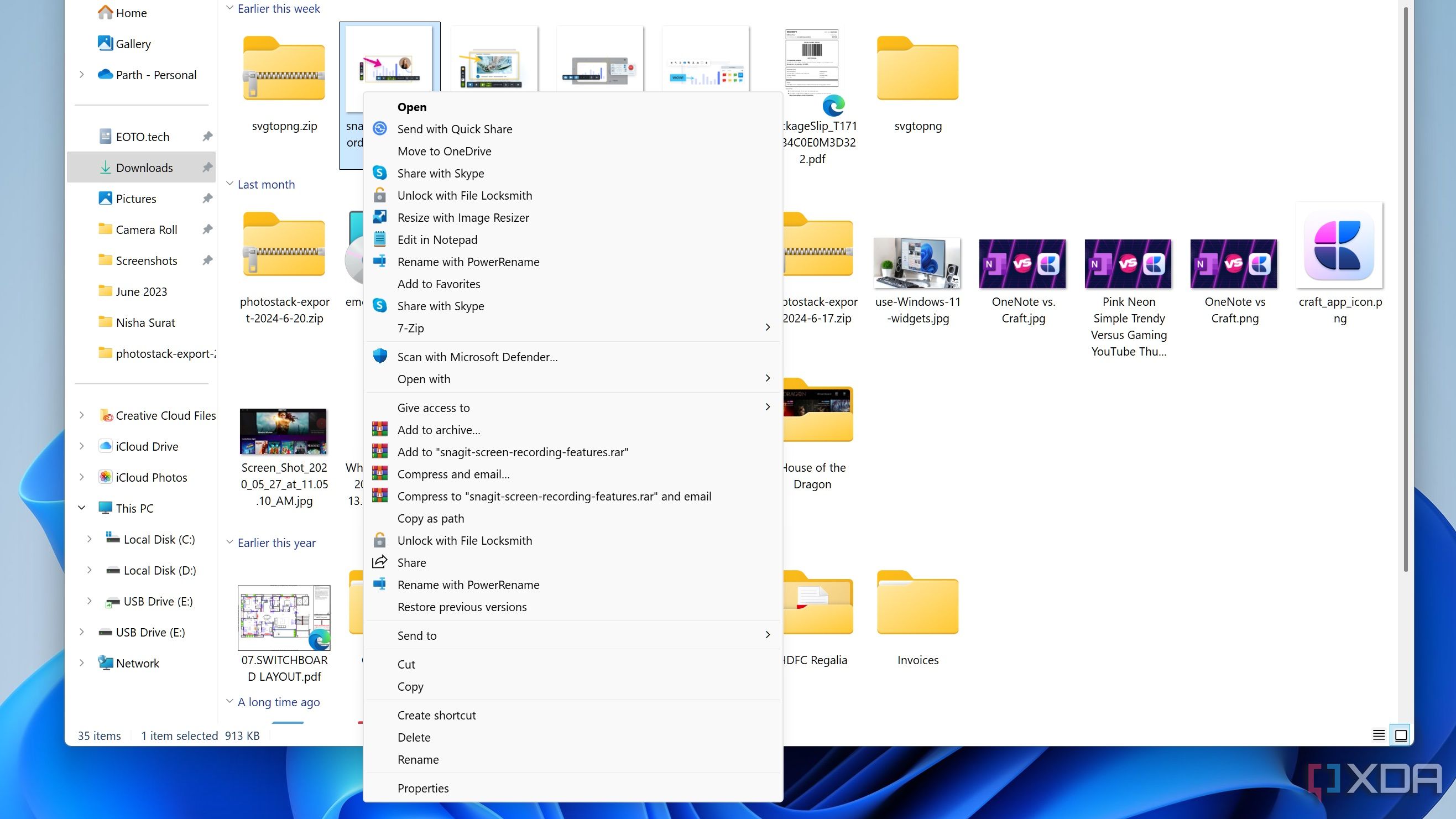Click Compress and email option

(453, 473)
